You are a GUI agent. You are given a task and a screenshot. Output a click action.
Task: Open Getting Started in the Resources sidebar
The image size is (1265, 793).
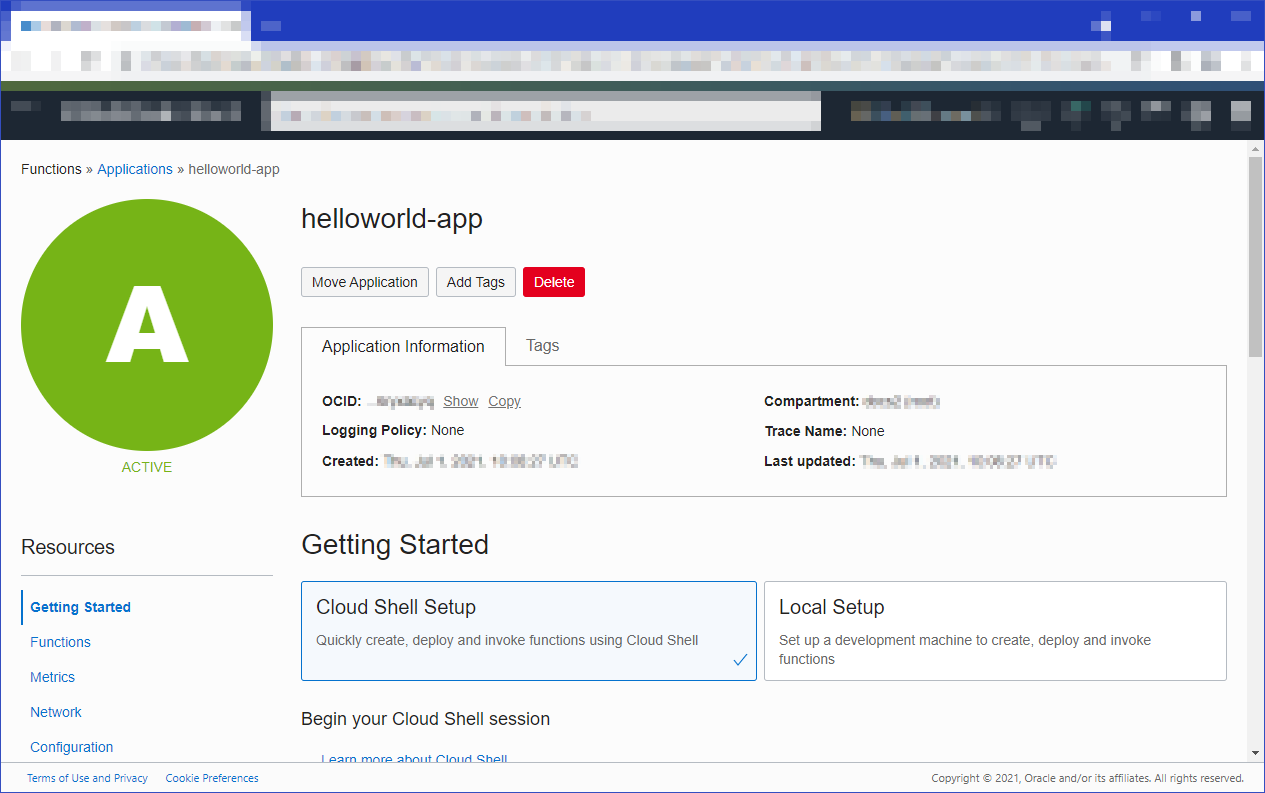(x=80, y=607)
